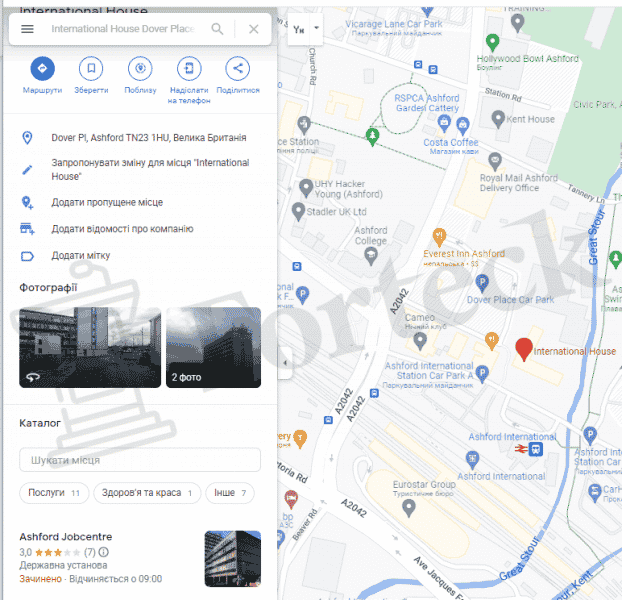Viewport: 622px width, 600px height.
Task: Click the search text International House Dover Place
Action: (123, 29)
